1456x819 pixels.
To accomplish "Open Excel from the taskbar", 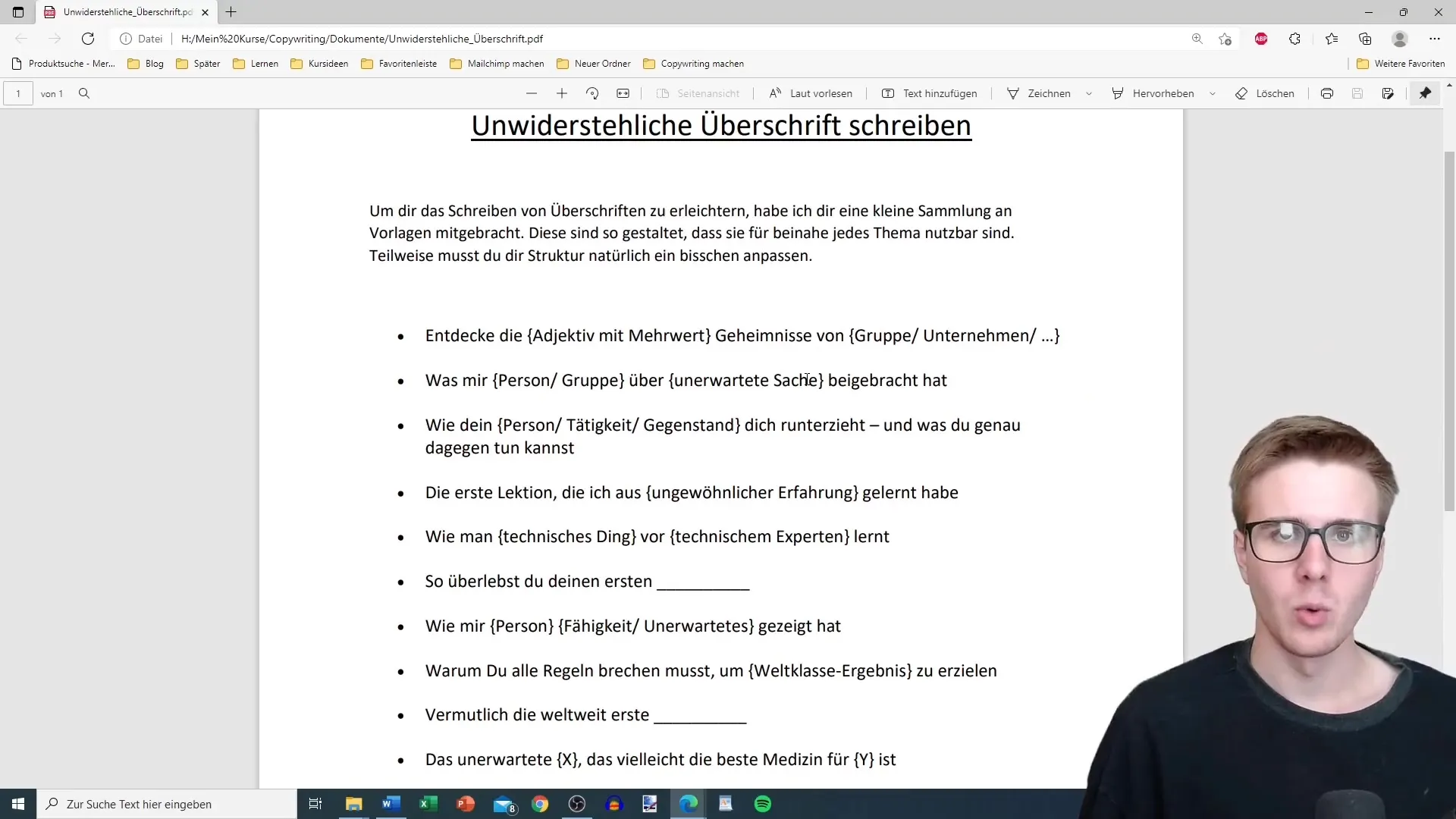I will 428,804.
